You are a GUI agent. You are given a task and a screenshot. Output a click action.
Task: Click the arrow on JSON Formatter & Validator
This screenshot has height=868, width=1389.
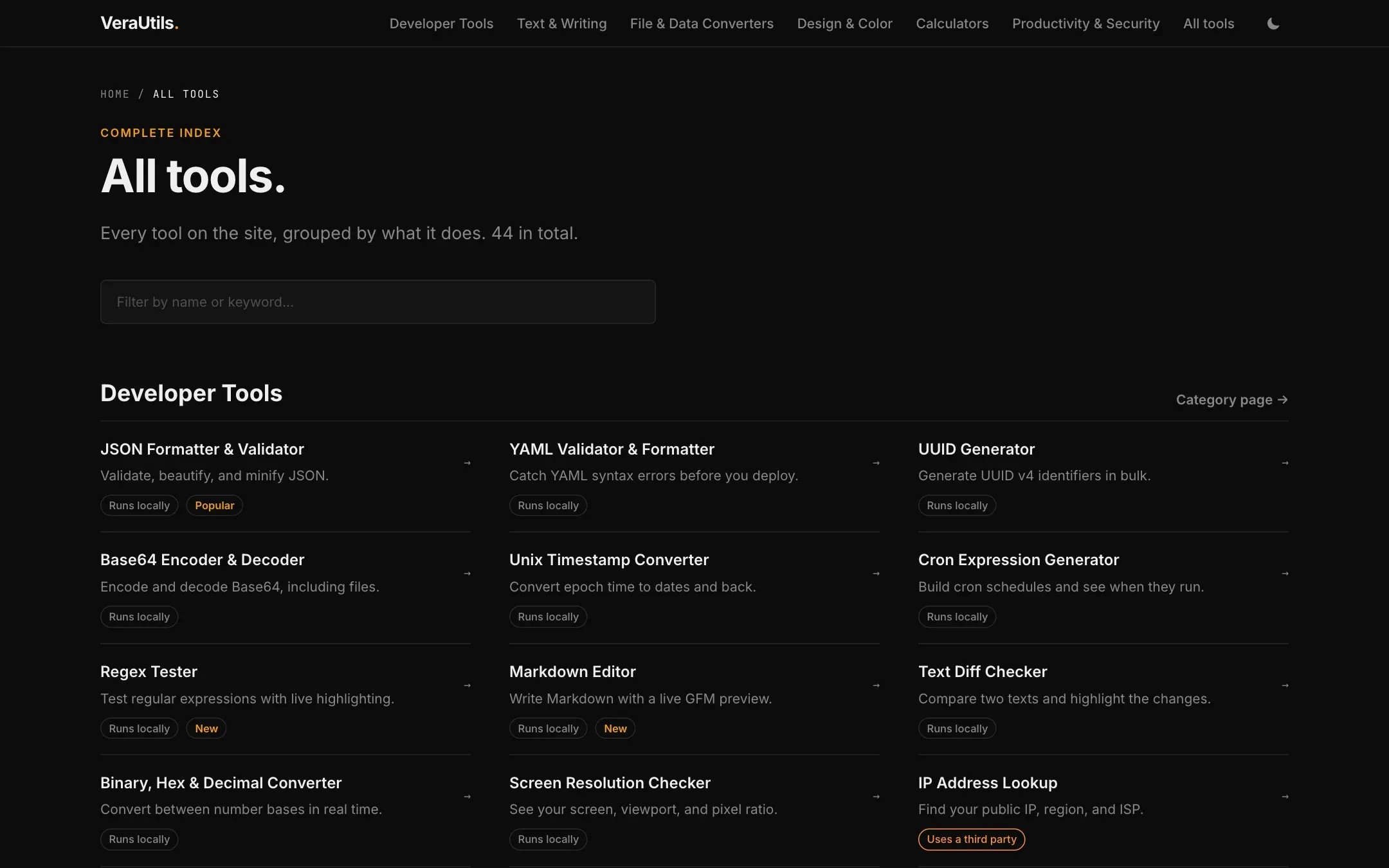[x=468, y=463]
